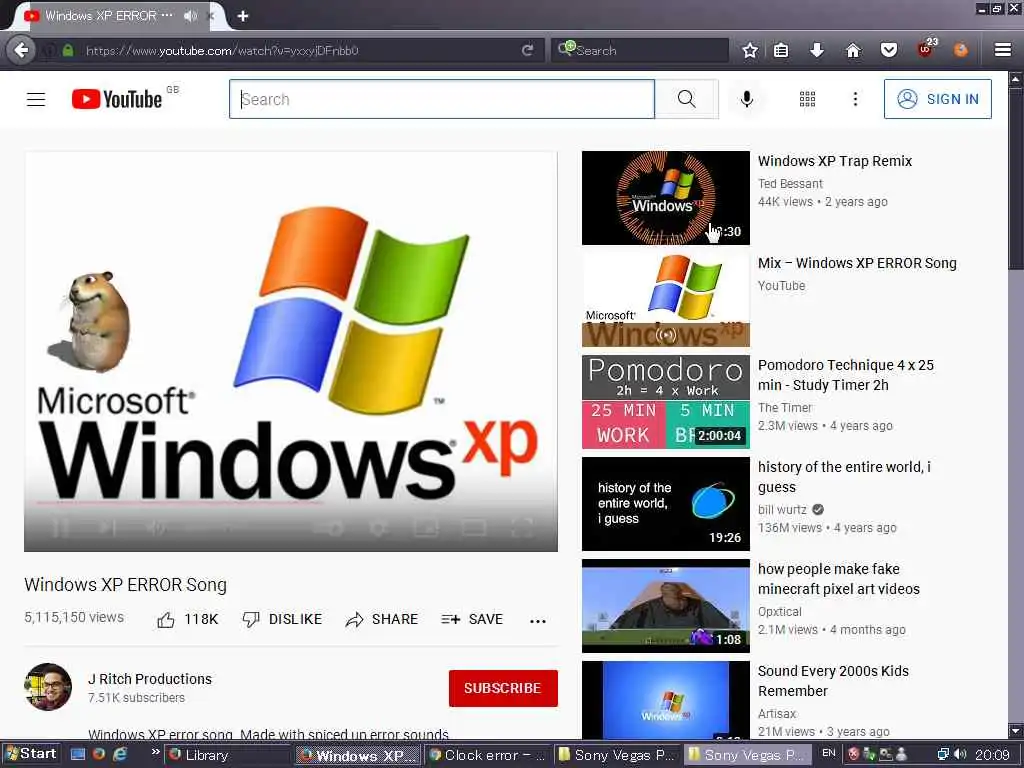Open the orange Firefox account icon

click(x=960, y=50)
